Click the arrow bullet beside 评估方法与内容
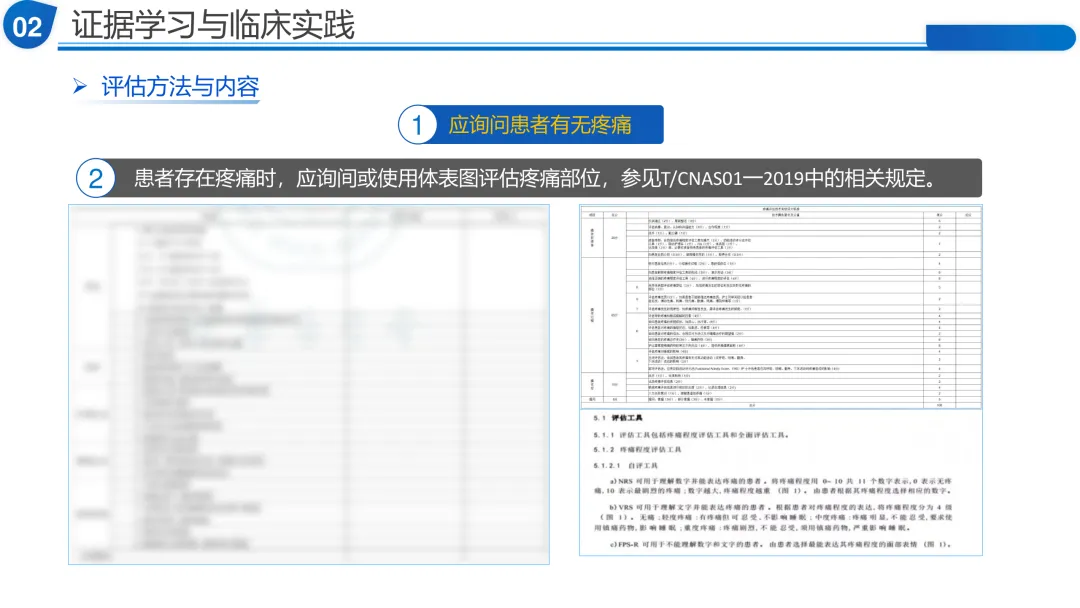Screen dimensions: 1080x608 (x=80, y=86)
